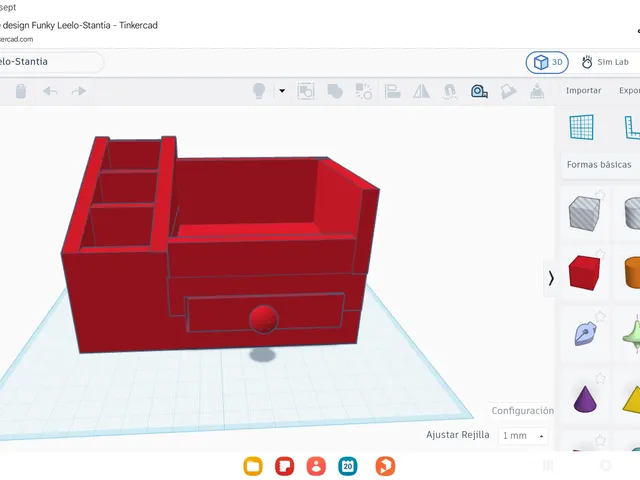This screenshot has width=640, height=480.
Task: Open the visibility options dropdown arrow
Action: (x=282, y=91)
